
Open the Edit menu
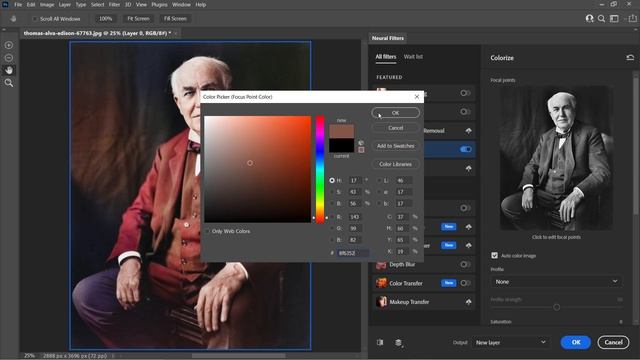(x=31, y=4)
